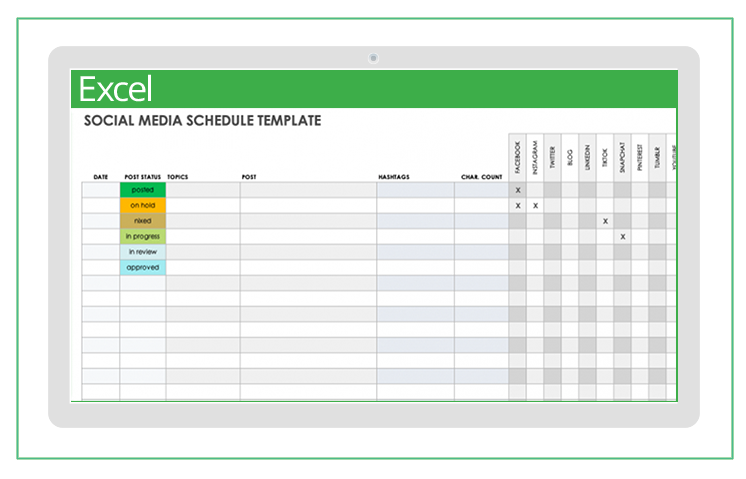The height and width of the screenshot is (479, 746).
Task: Select the orange 'on hold' status cell
Action: coord(142,205)
